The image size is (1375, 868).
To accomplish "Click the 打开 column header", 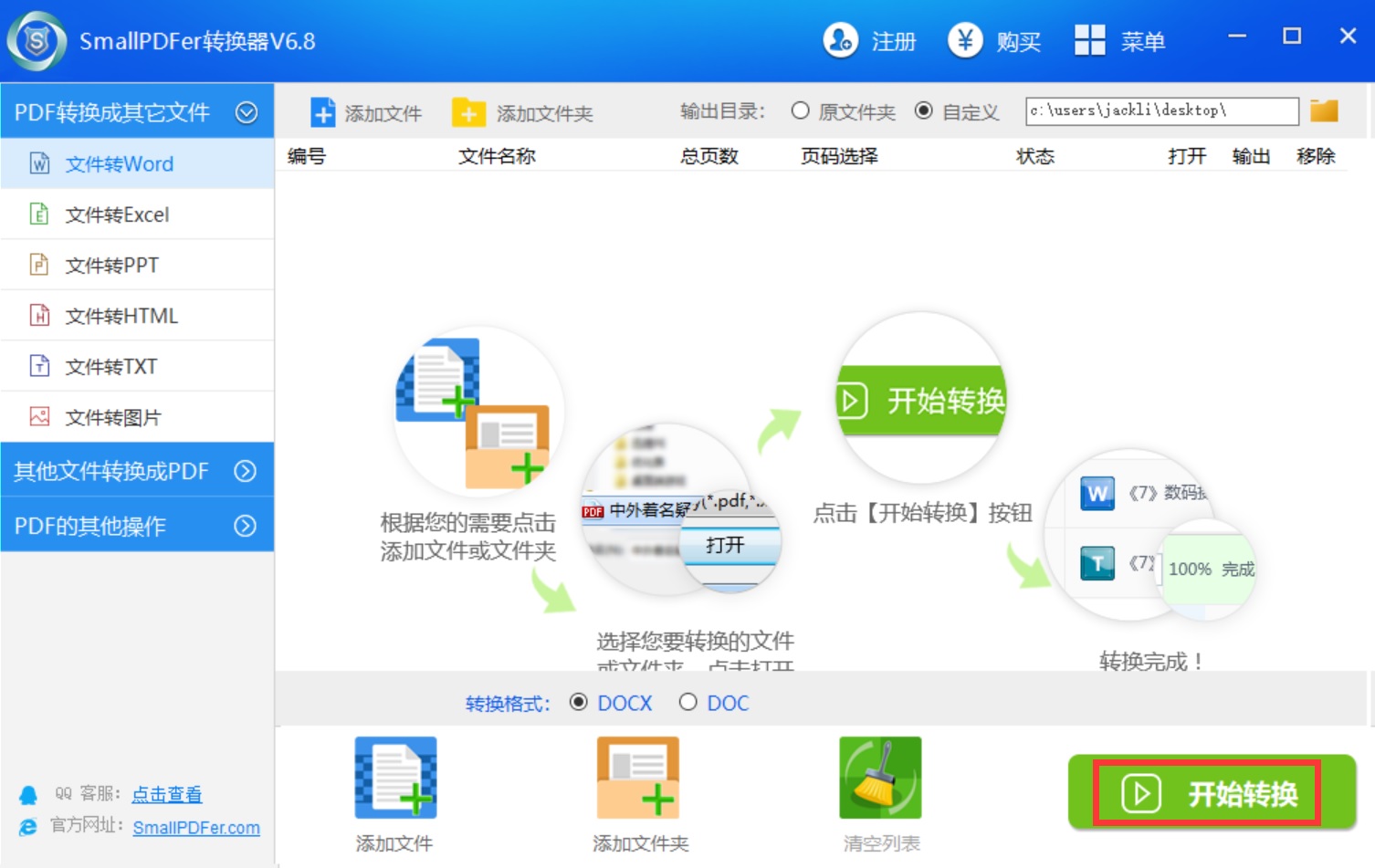I will [x=1187, y=156].
